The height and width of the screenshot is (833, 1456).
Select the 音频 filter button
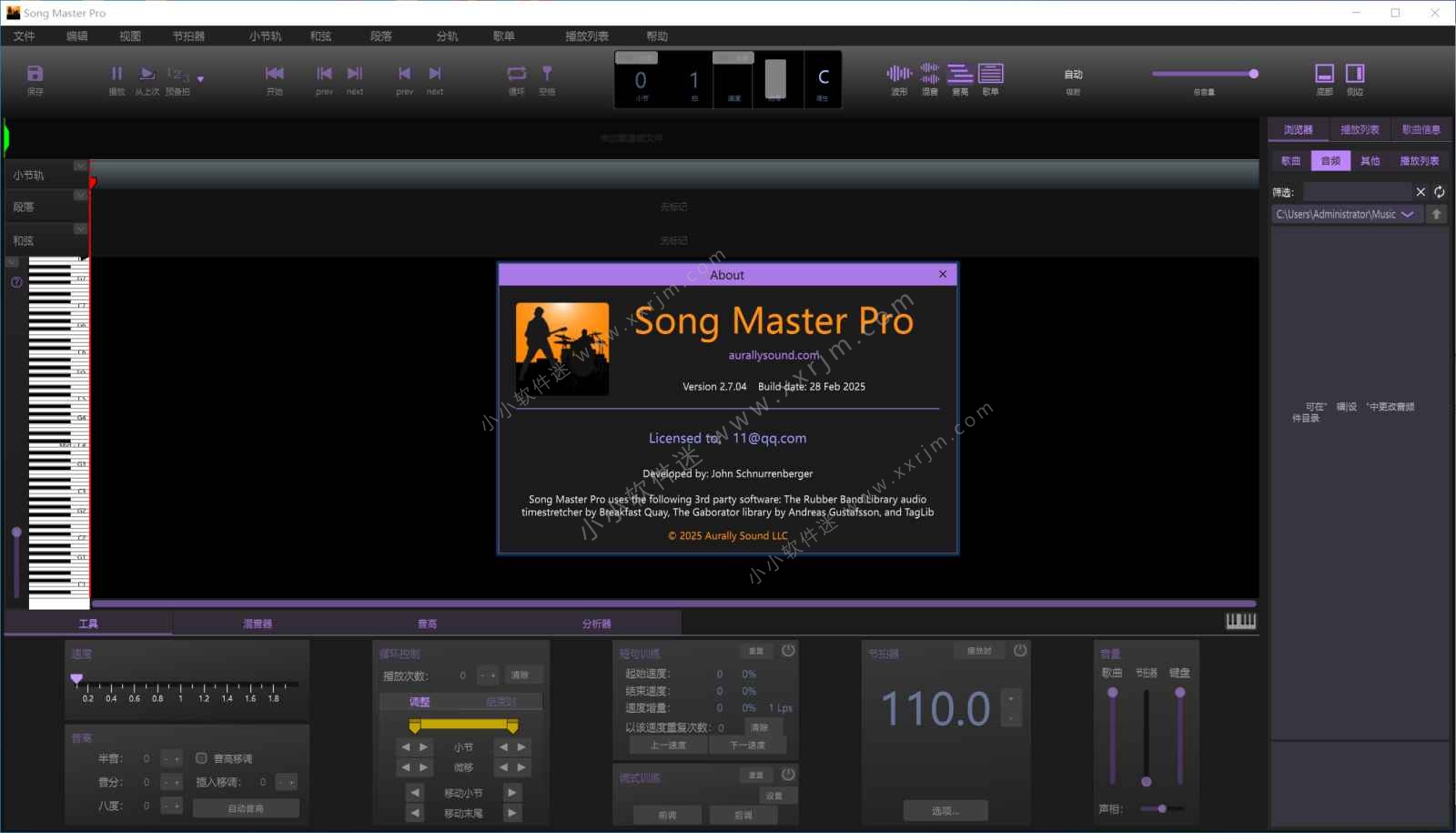pyautogui.click(x=1330, y=161)
